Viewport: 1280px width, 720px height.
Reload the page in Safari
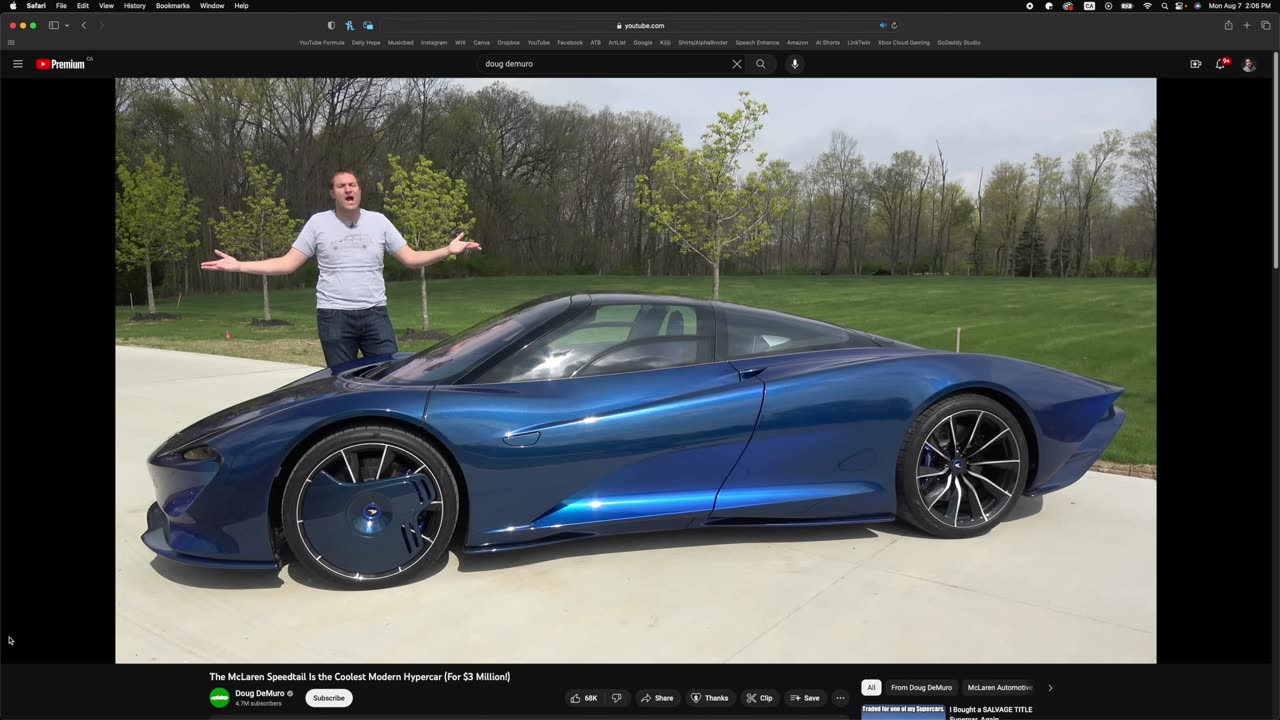pyautogui.click(x=894, y=25)
